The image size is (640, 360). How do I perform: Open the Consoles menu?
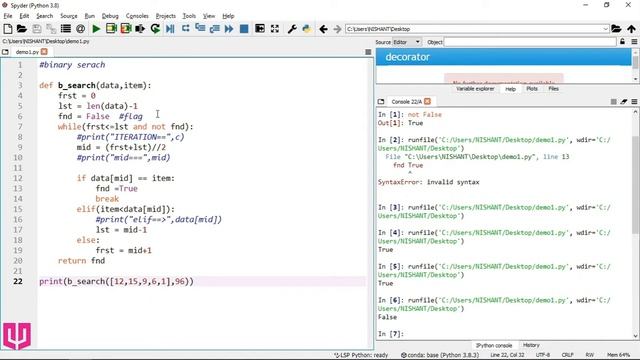[137, 16]
